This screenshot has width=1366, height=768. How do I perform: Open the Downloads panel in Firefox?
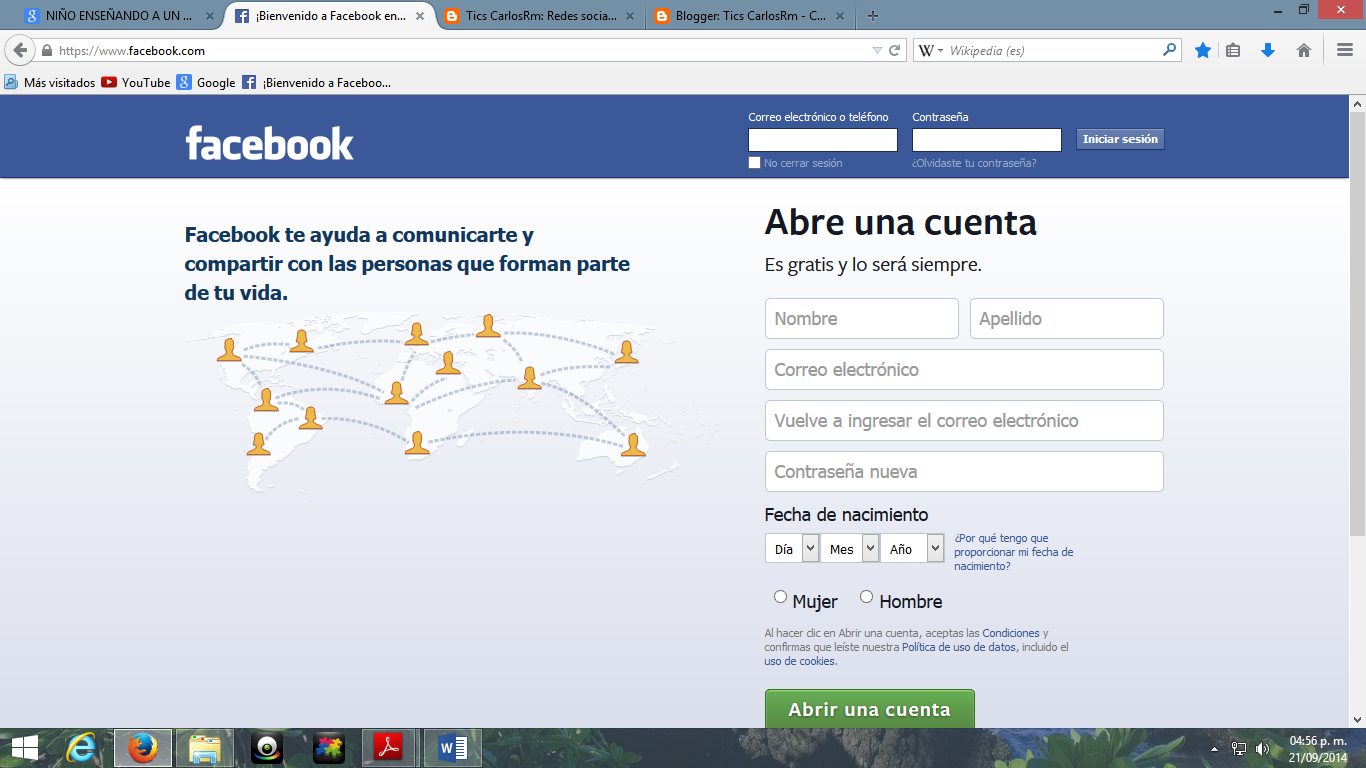point(1267,48)
